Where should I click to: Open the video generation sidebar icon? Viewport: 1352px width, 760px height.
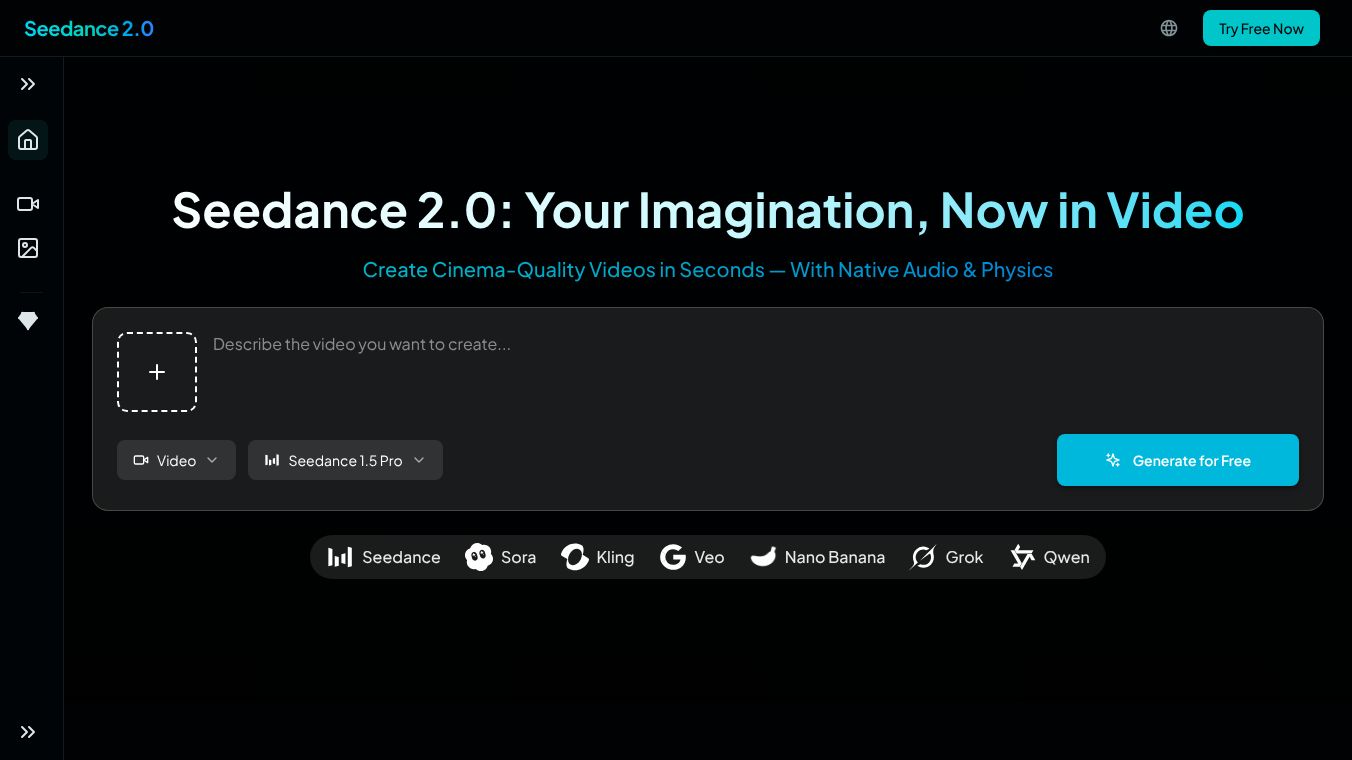[x=28, y=204]
